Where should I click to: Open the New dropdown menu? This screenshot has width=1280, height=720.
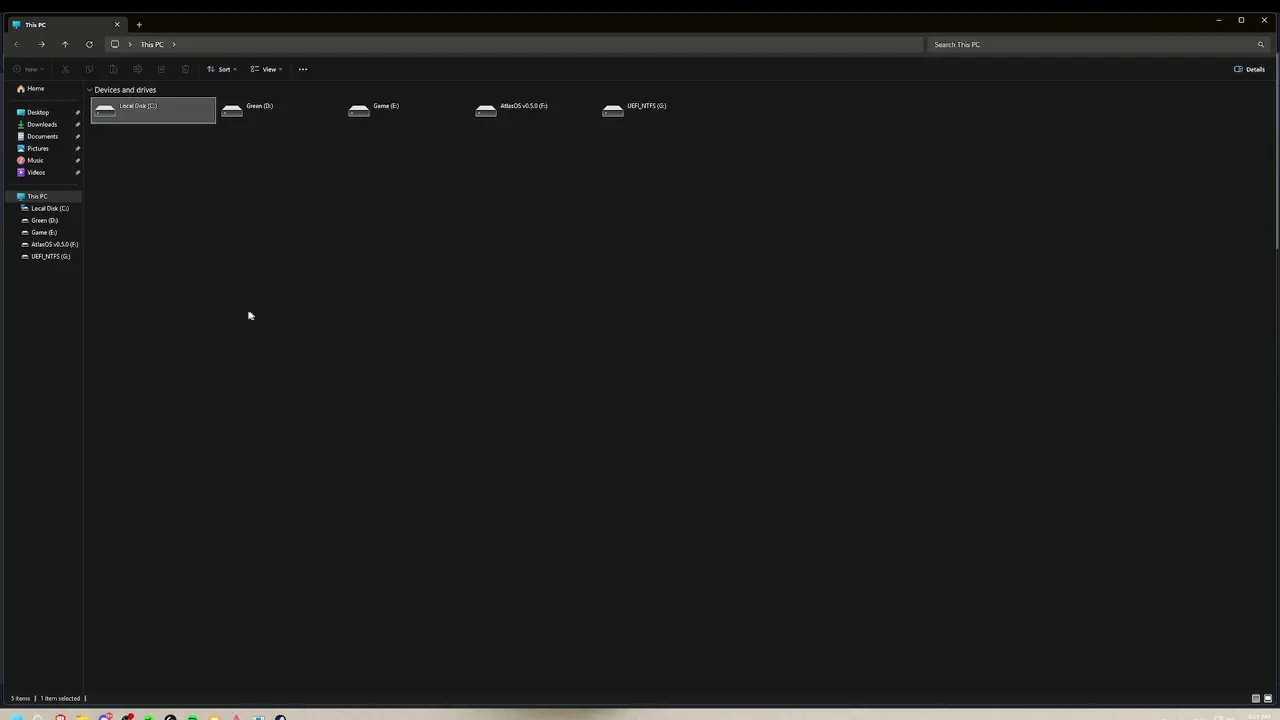pos(28,69)
